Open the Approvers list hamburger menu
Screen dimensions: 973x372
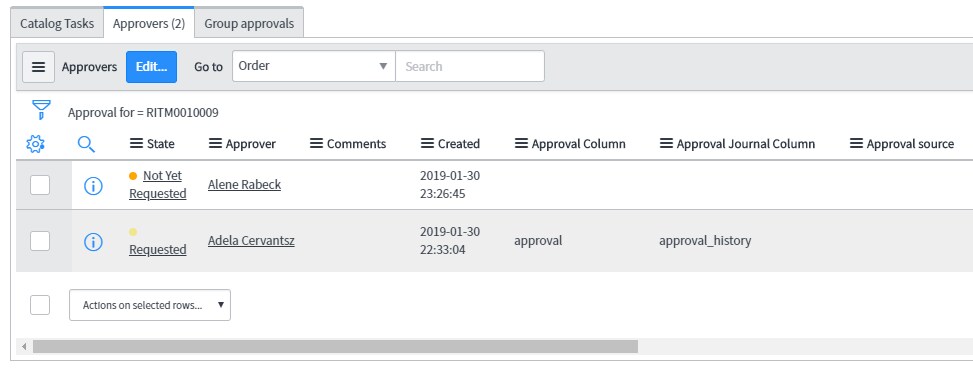(x=38, y=66)
